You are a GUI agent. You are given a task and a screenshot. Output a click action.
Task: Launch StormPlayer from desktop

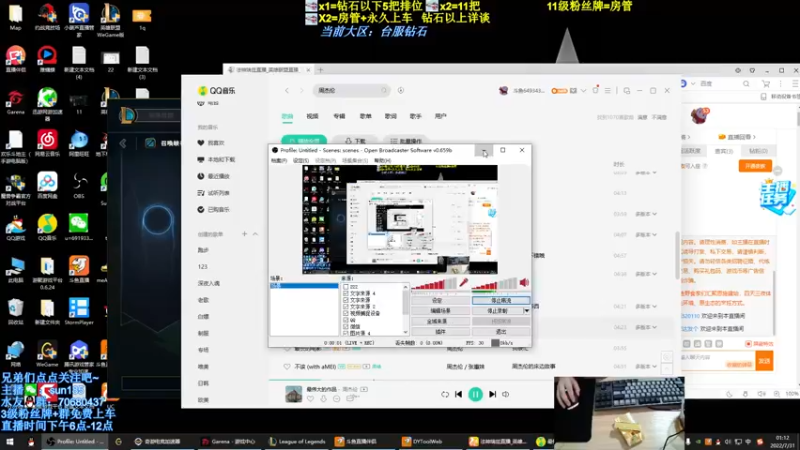click(x=79, y=311)
